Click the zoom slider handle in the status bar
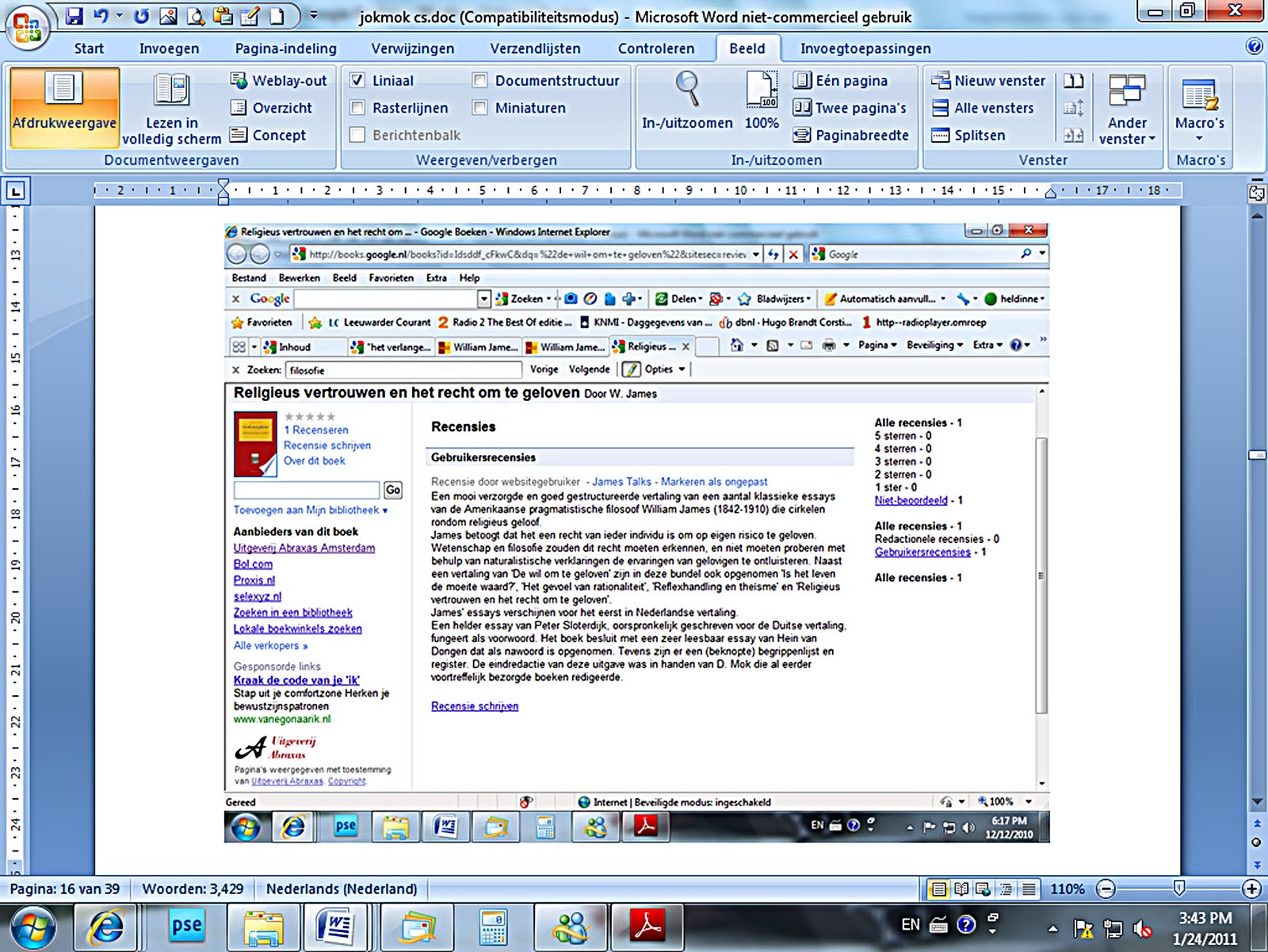 [1179, 889]
